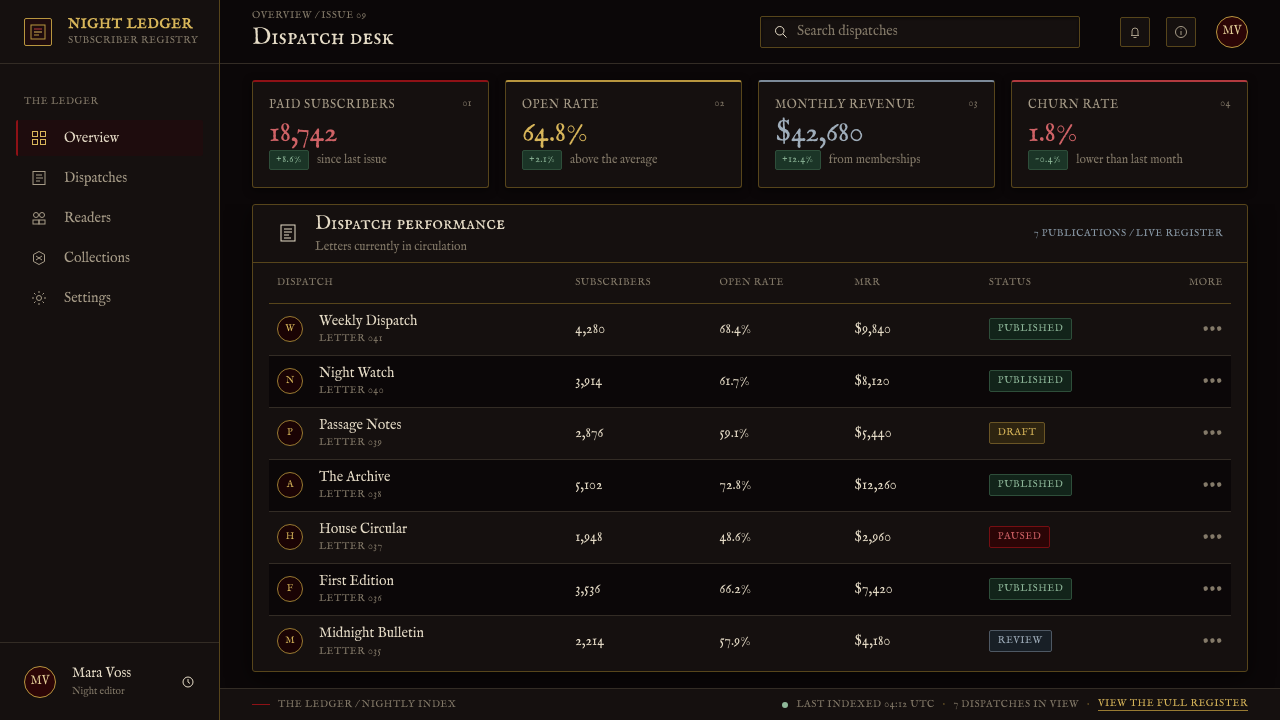Focus the Search dispatches field
1280x720 pixels.
[x=920, y=32]
